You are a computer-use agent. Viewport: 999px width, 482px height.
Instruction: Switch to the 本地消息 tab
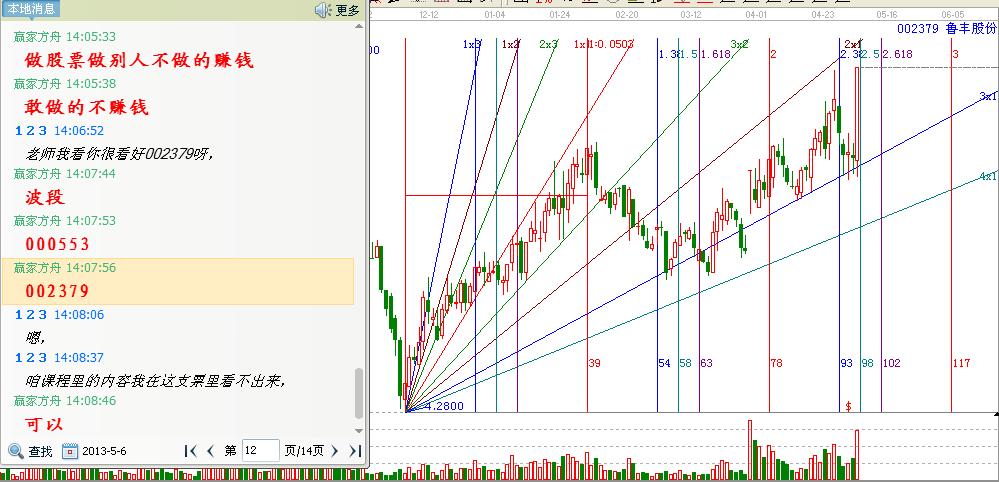(30, 9)
